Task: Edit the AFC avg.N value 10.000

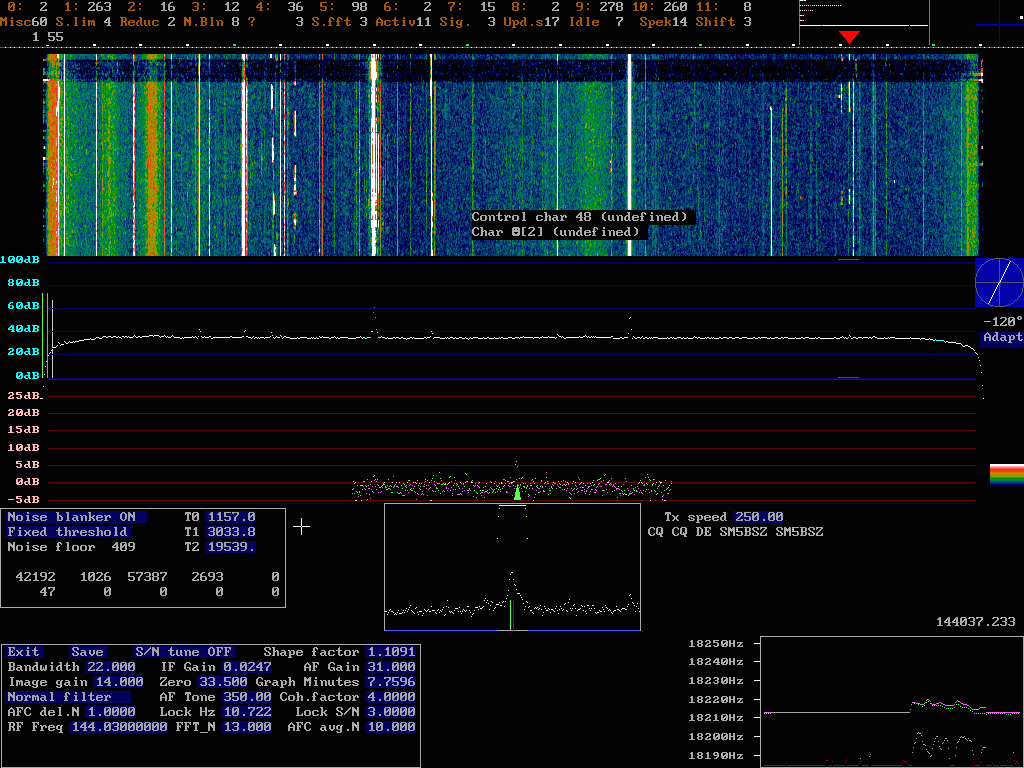Action: coord(391,727)
